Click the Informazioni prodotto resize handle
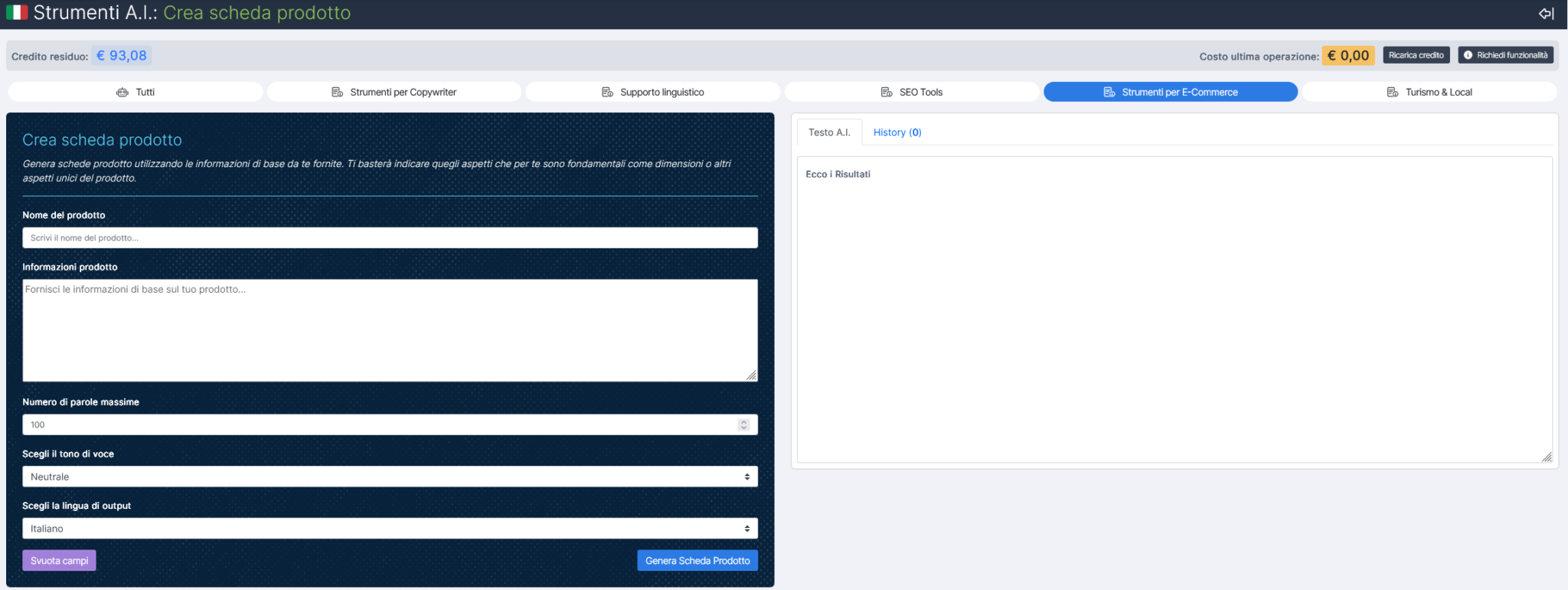 pos(751,375)
